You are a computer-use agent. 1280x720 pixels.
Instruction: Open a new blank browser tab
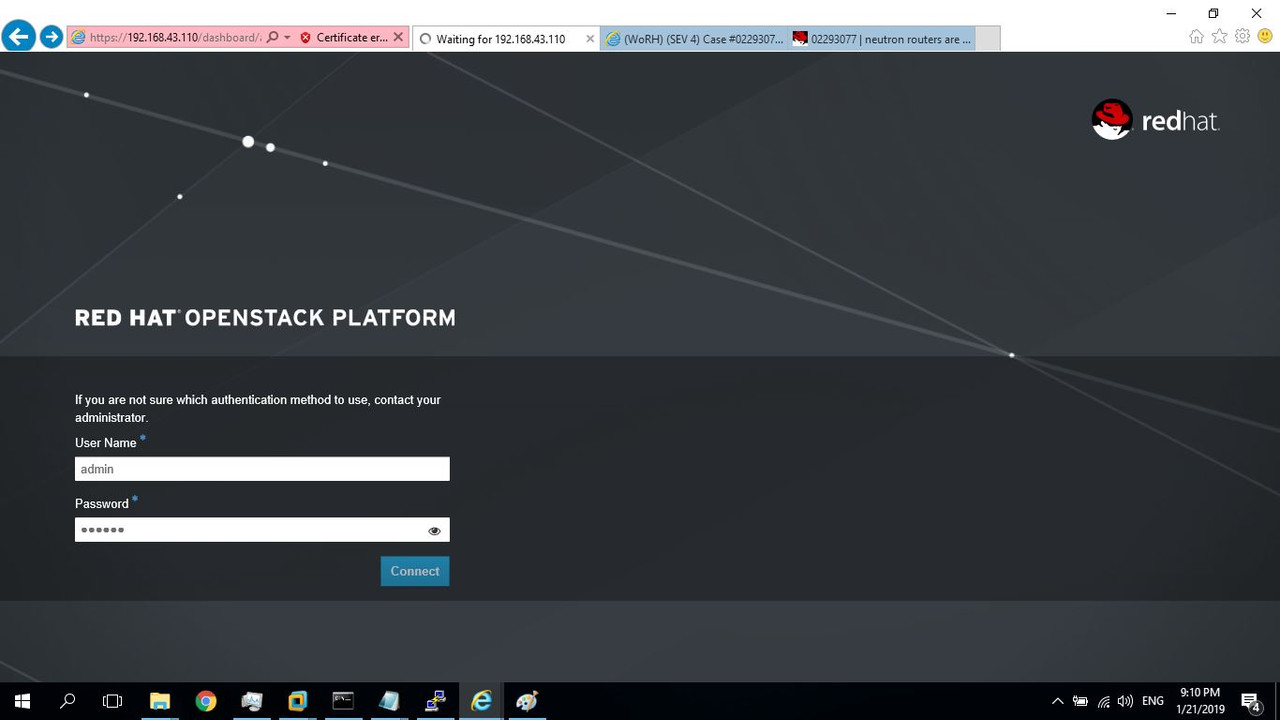coord(988,39)
